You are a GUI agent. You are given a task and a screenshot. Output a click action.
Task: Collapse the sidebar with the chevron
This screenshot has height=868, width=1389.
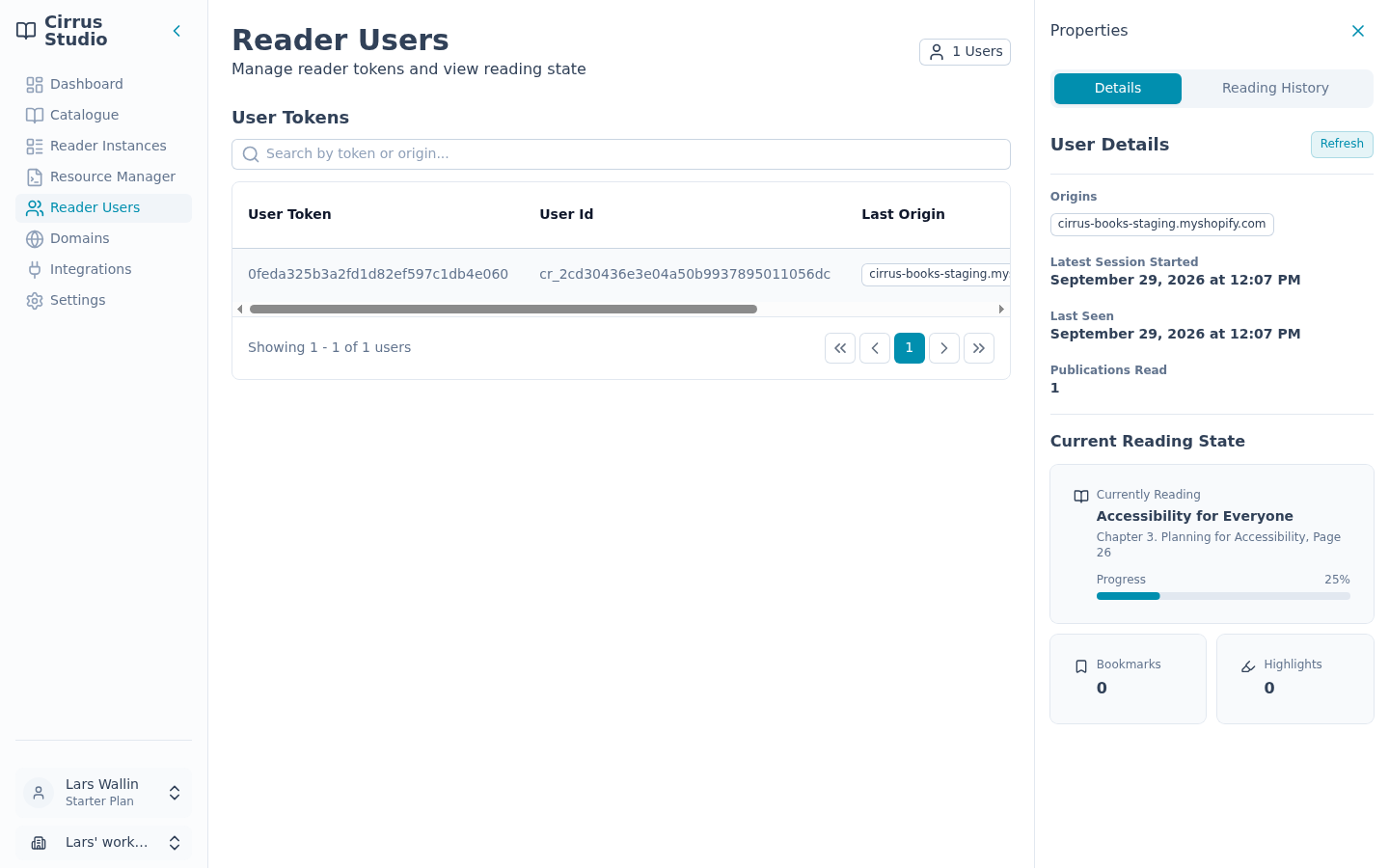click(177, 31)
